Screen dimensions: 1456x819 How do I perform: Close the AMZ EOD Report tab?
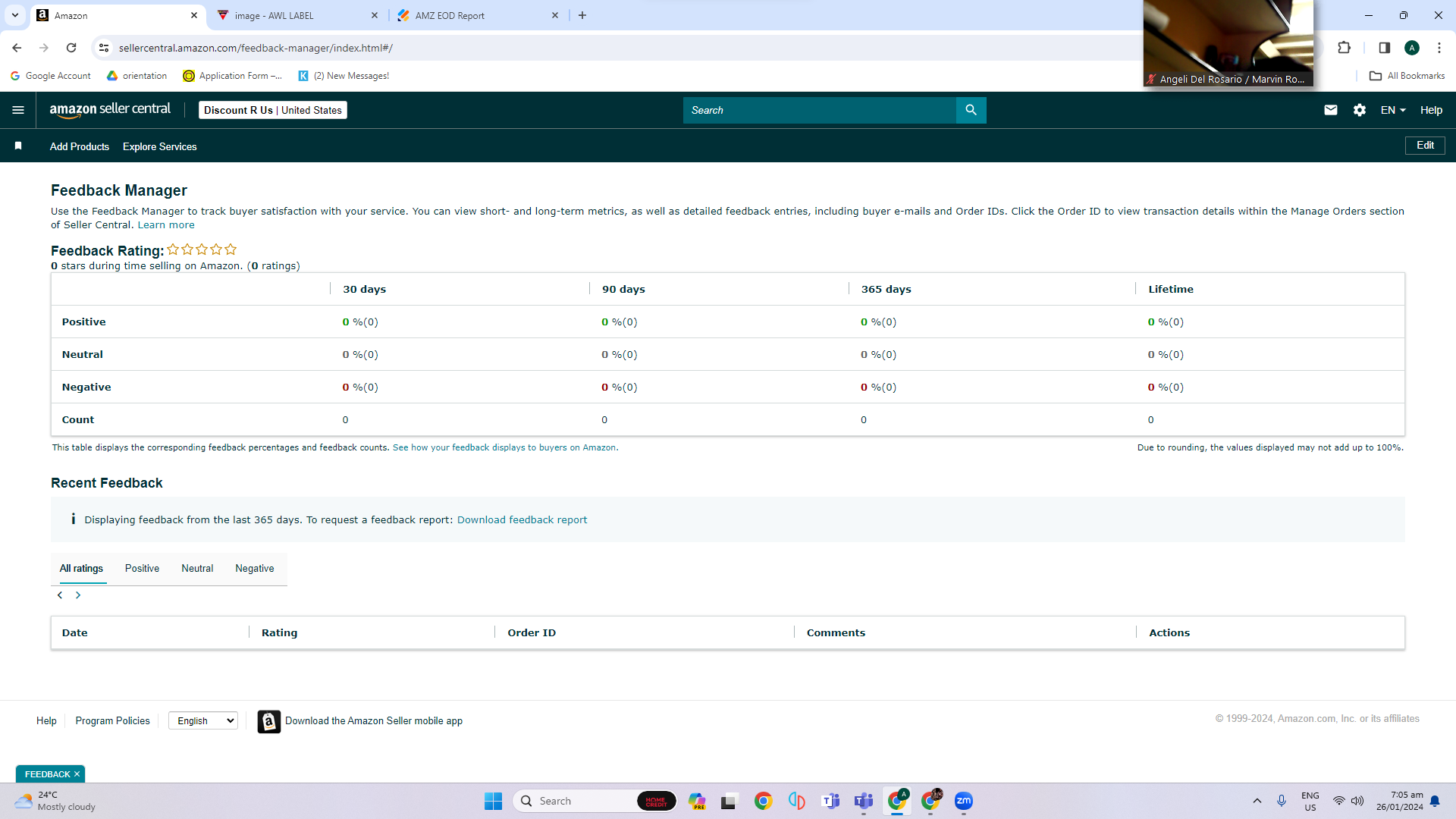pos(555,15)
